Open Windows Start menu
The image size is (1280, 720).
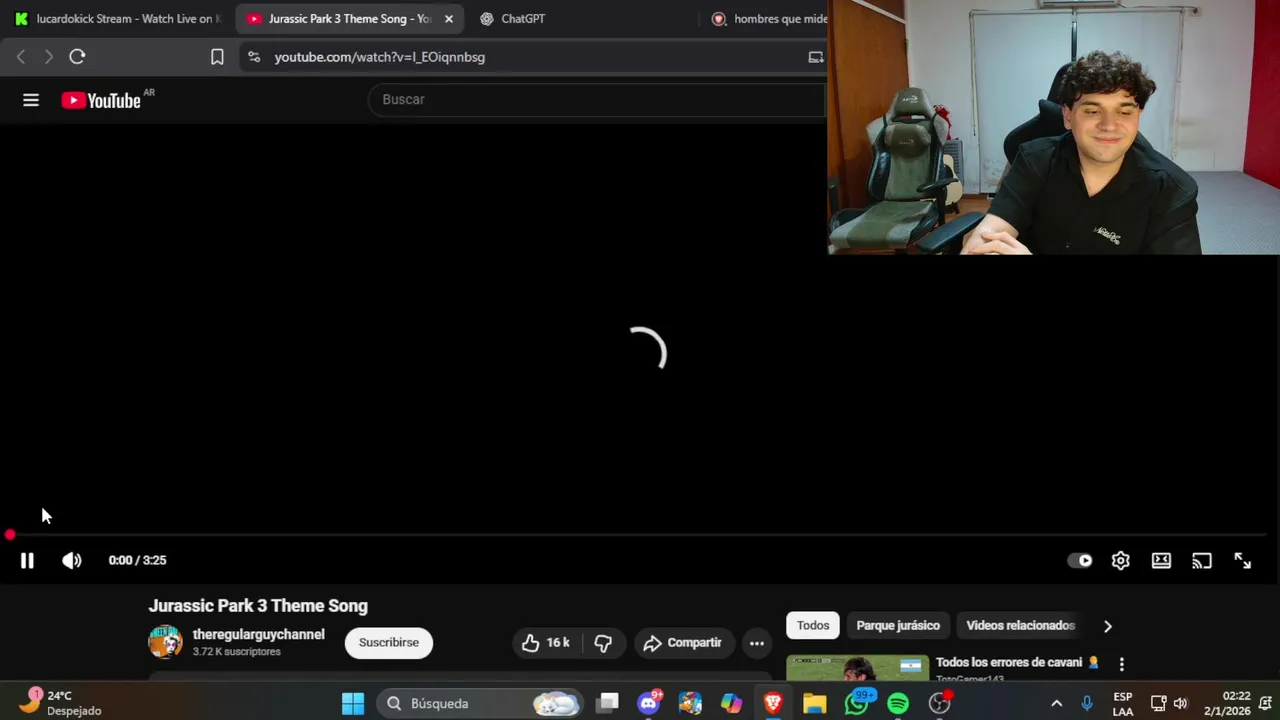tap(353, 704)
